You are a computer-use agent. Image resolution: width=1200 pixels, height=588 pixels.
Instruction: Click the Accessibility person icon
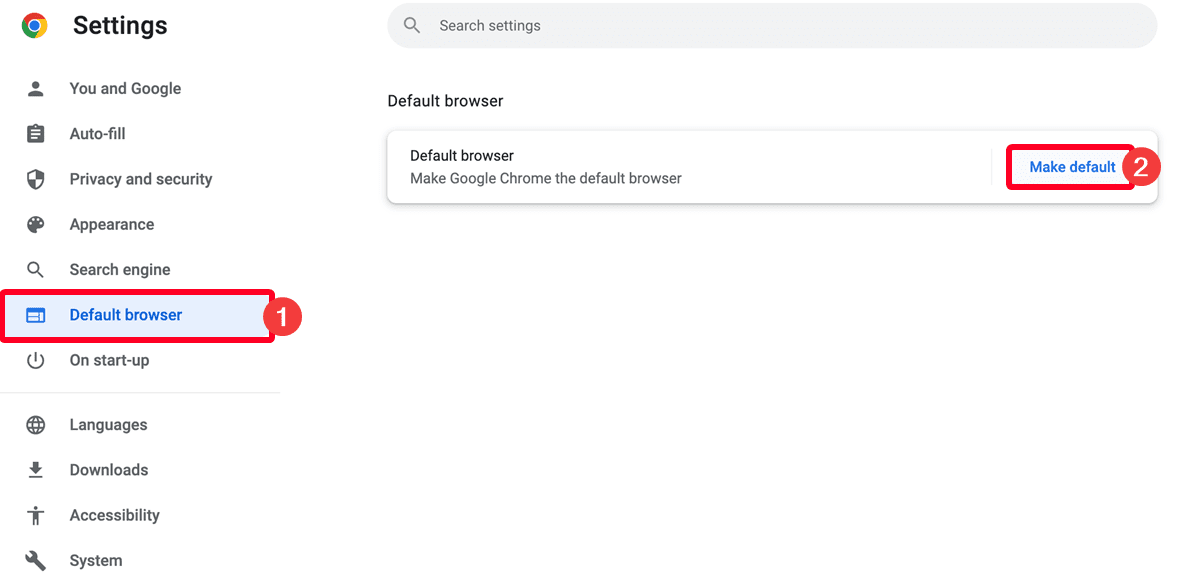click(x=36, y=514)
